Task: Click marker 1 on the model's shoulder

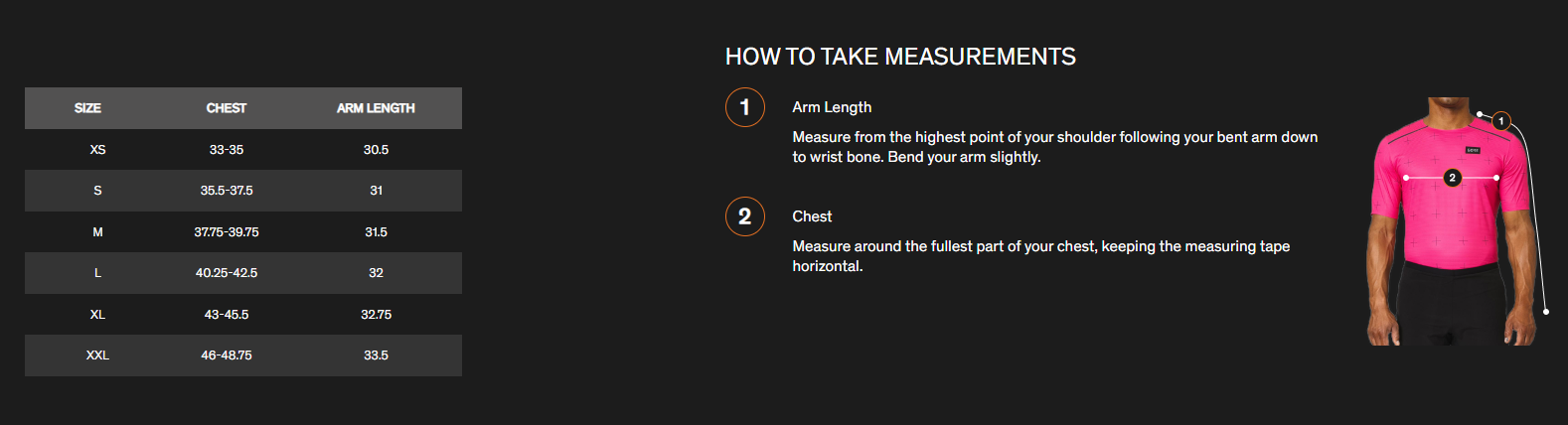Action: 1500,121
